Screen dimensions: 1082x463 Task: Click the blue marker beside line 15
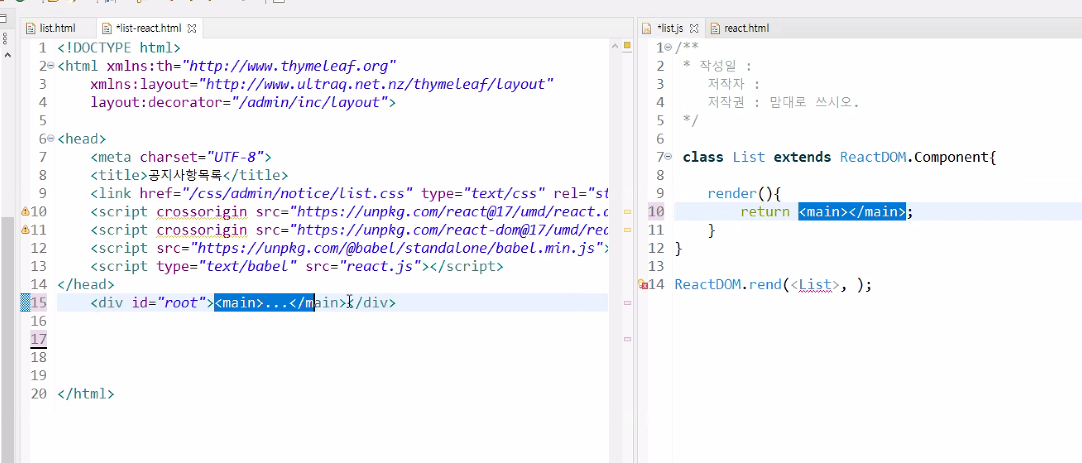coord(25,302)
